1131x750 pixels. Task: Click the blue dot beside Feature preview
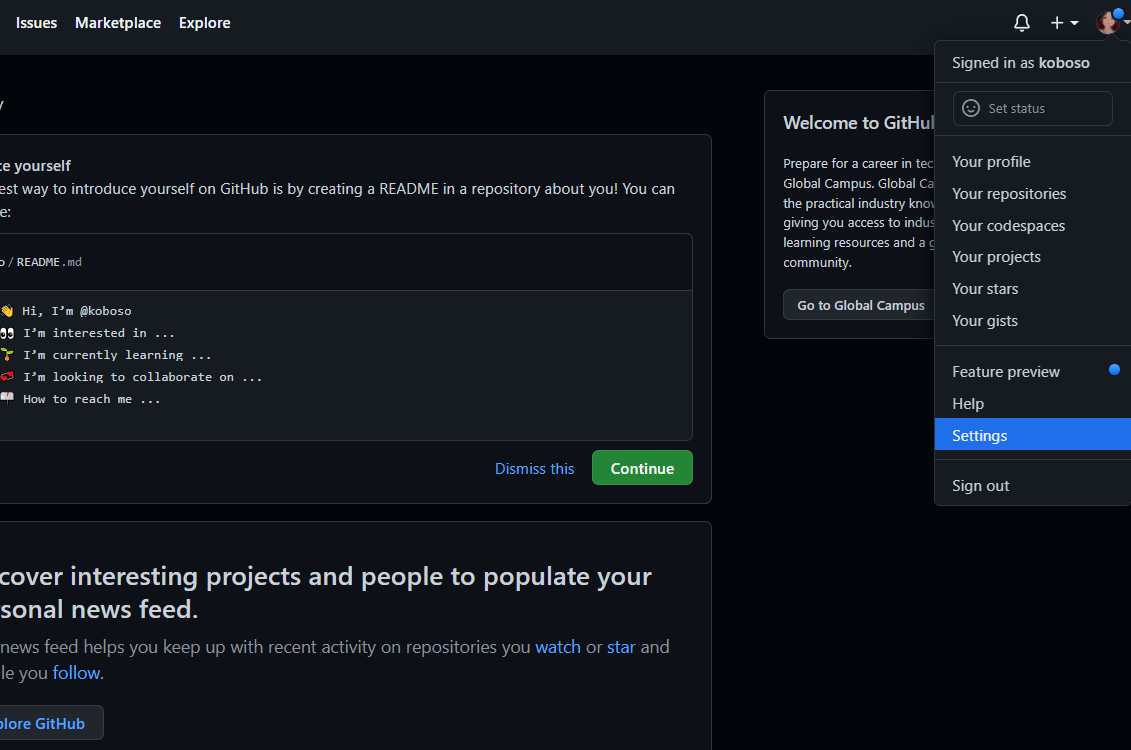1114,370
